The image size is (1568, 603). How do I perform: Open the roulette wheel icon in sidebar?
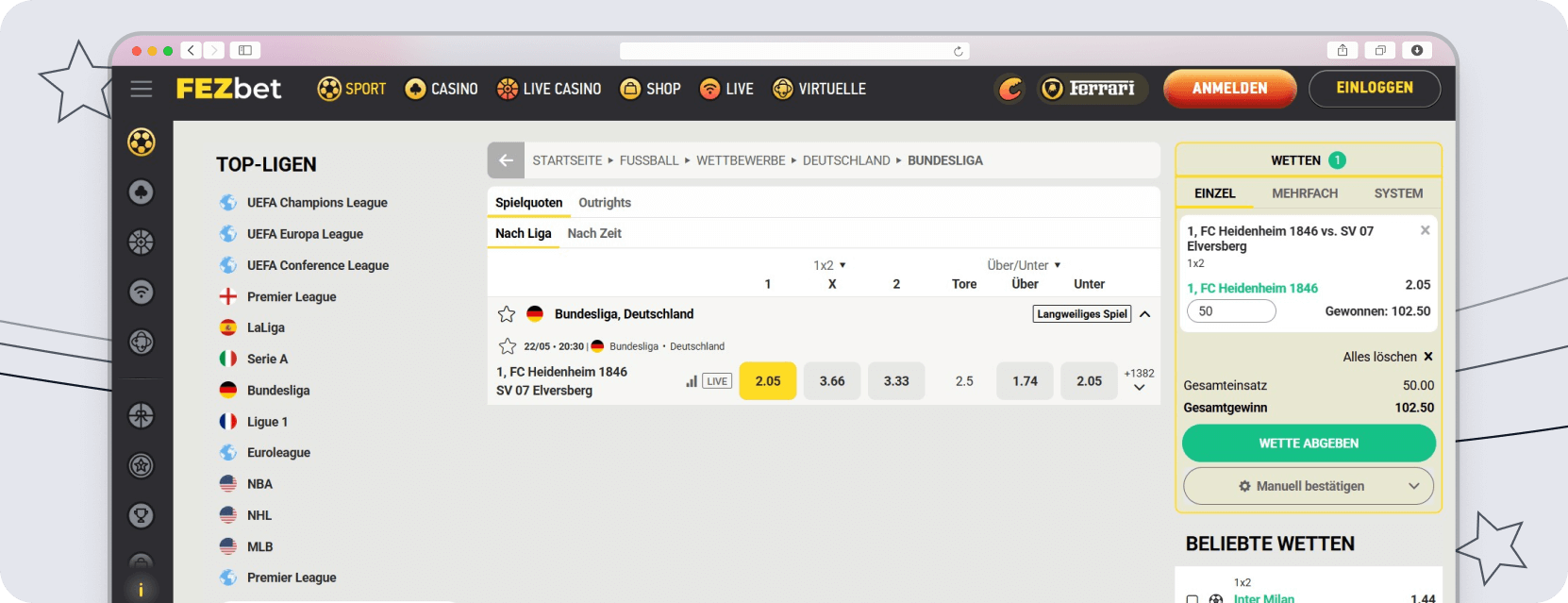pos(142,243)
